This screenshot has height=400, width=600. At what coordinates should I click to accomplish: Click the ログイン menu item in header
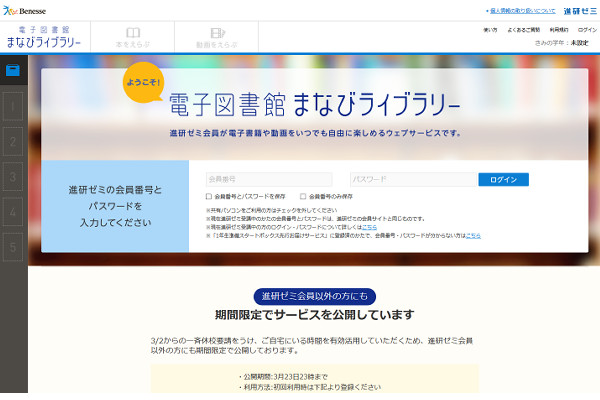(x=587, y=30)
